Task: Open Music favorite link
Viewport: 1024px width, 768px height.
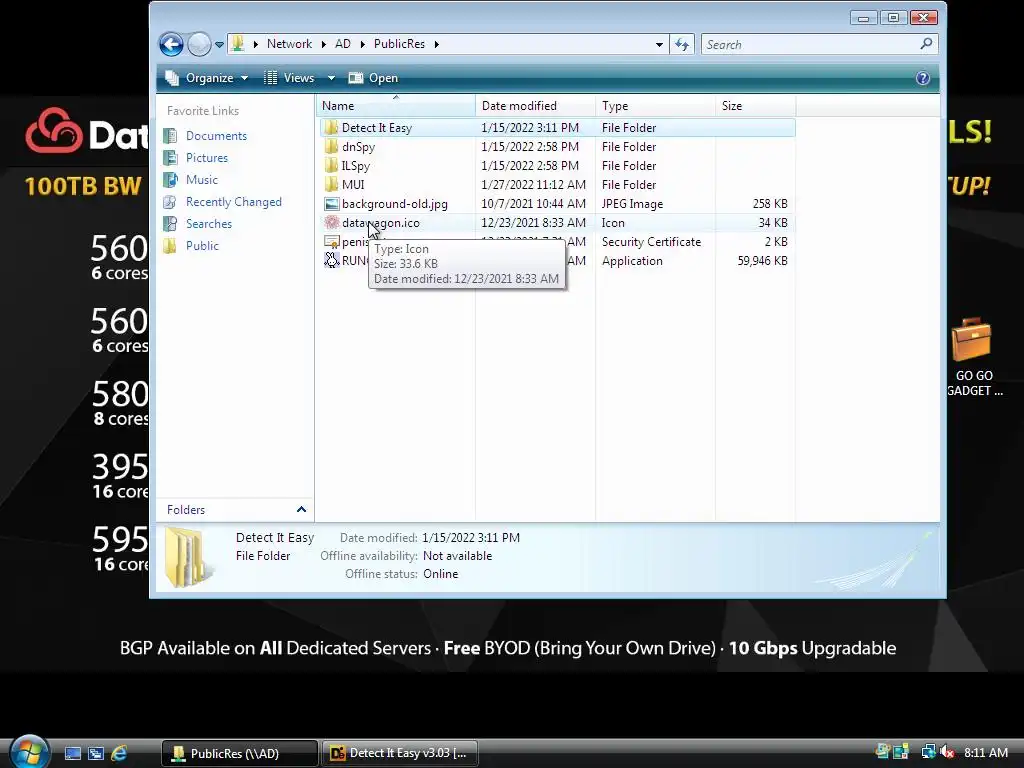Action: [202, 180]
